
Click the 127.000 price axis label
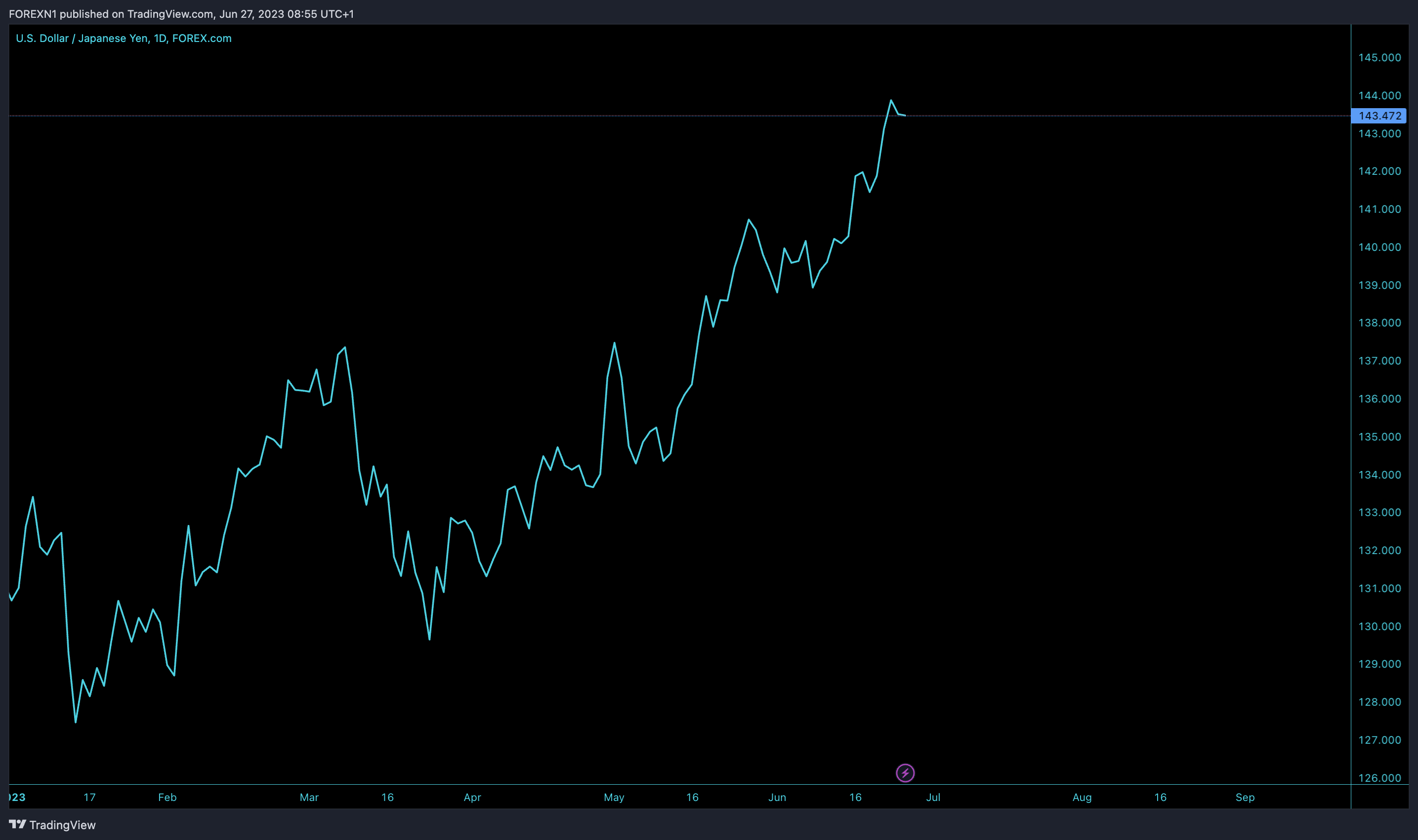pos(1379,740)
